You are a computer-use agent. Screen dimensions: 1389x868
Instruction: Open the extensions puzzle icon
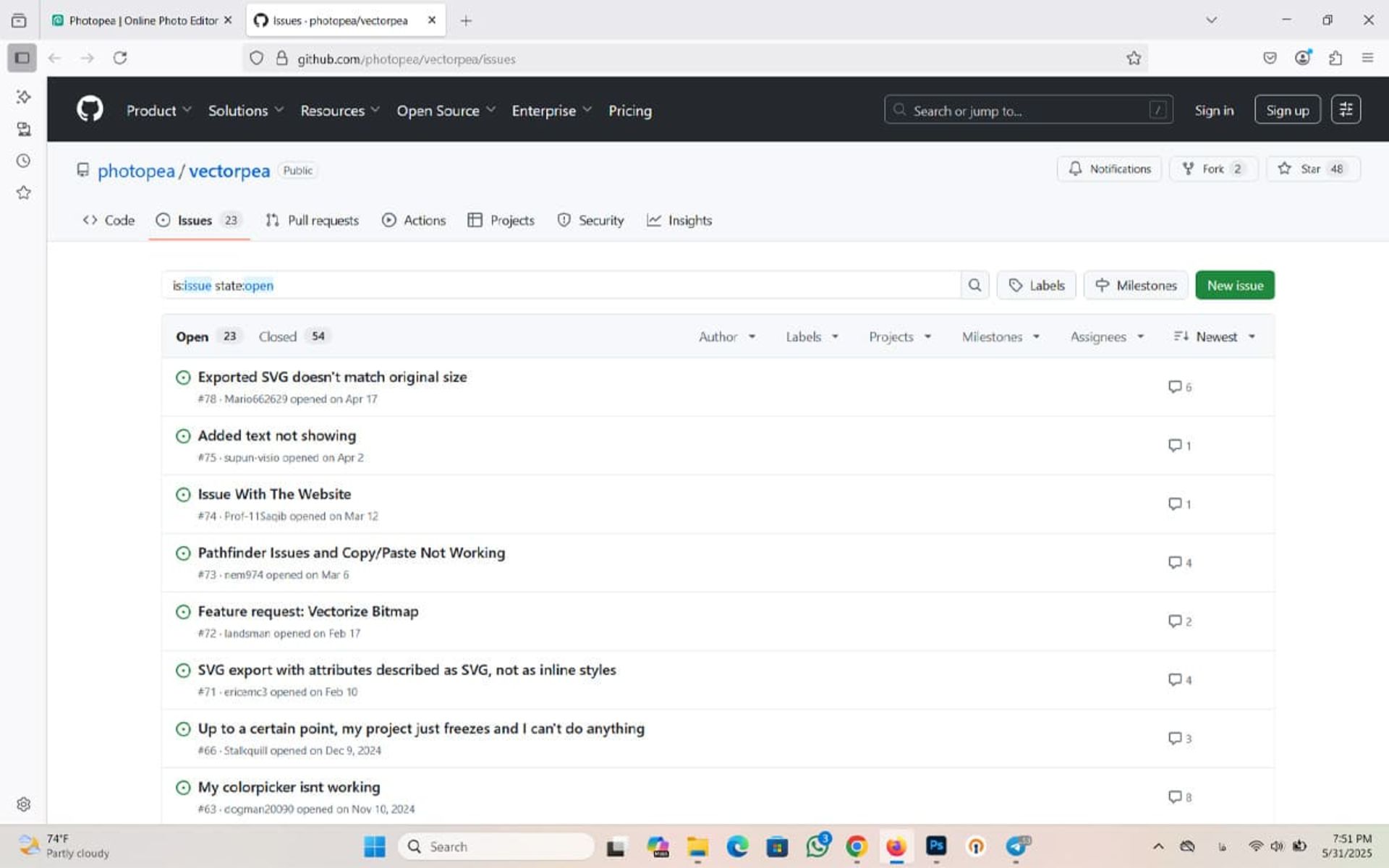point(1335,58)
